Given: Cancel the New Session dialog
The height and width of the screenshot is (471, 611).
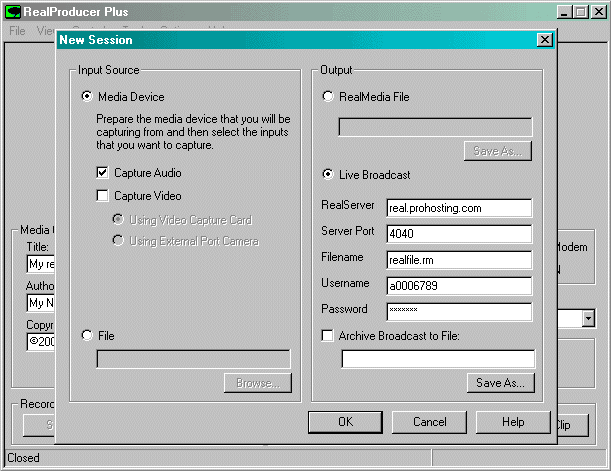Looking at the screenshot, I should pyautogui.click(x=429, y=422).
